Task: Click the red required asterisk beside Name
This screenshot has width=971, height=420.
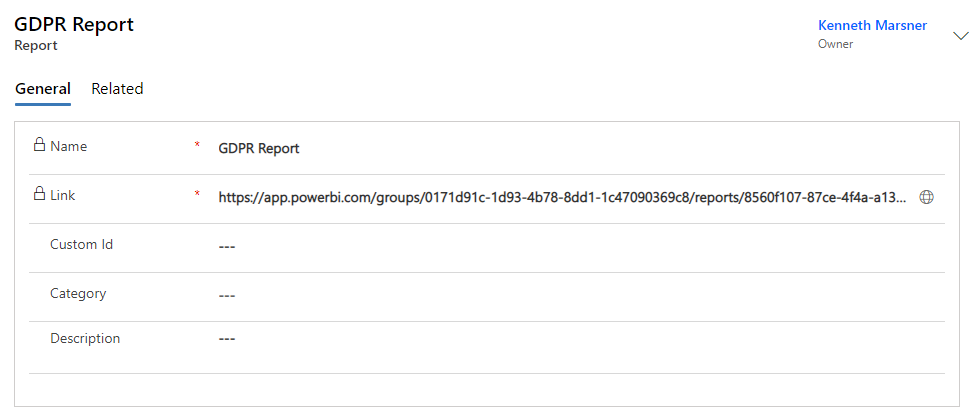Action: pos(197,147)
